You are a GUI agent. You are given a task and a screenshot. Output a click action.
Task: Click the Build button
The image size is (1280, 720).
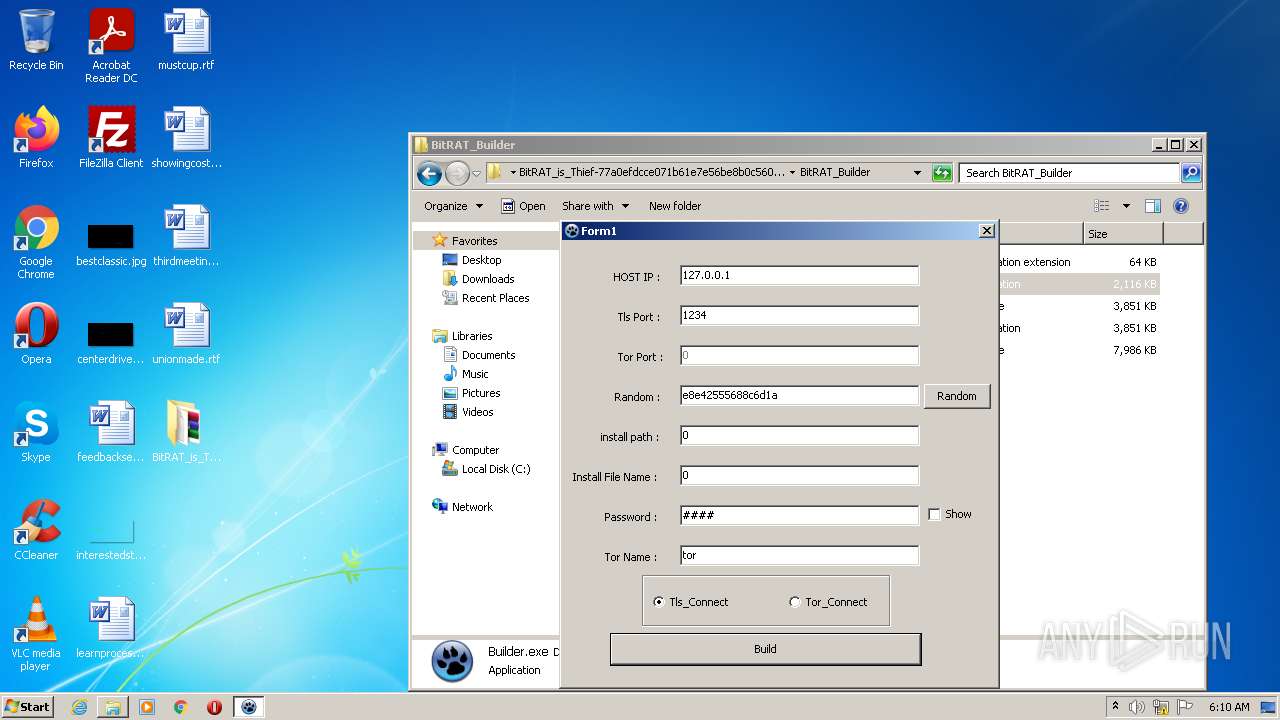pyautogui.click(x=765, y=649)
